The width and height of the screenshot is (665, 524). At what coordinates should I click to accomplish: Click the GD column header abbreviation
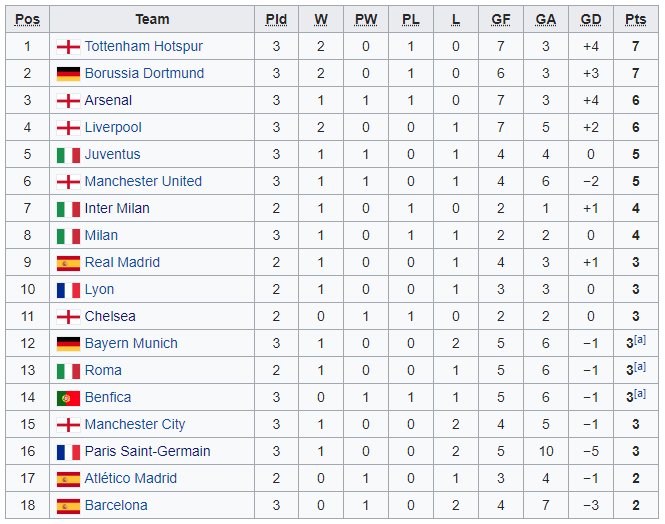tap(591, 20)
